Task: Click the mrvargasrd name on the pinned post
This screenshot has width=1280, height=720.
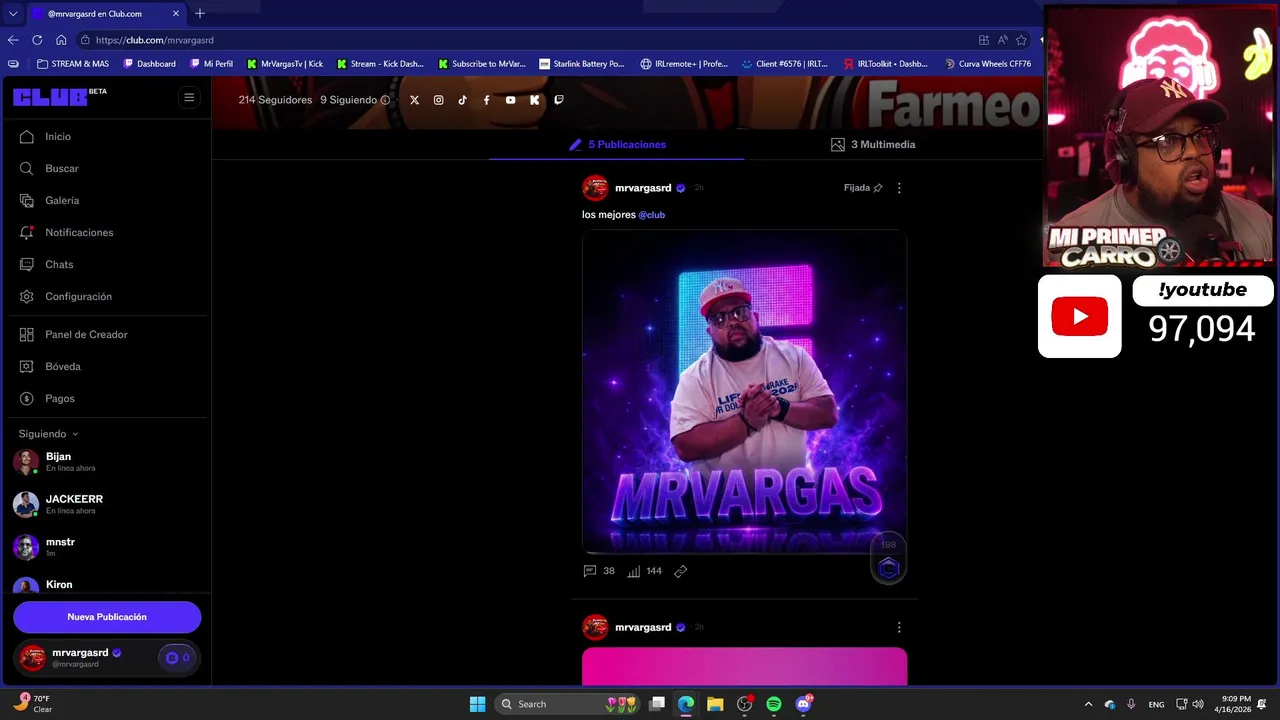Action: point(643,188)
